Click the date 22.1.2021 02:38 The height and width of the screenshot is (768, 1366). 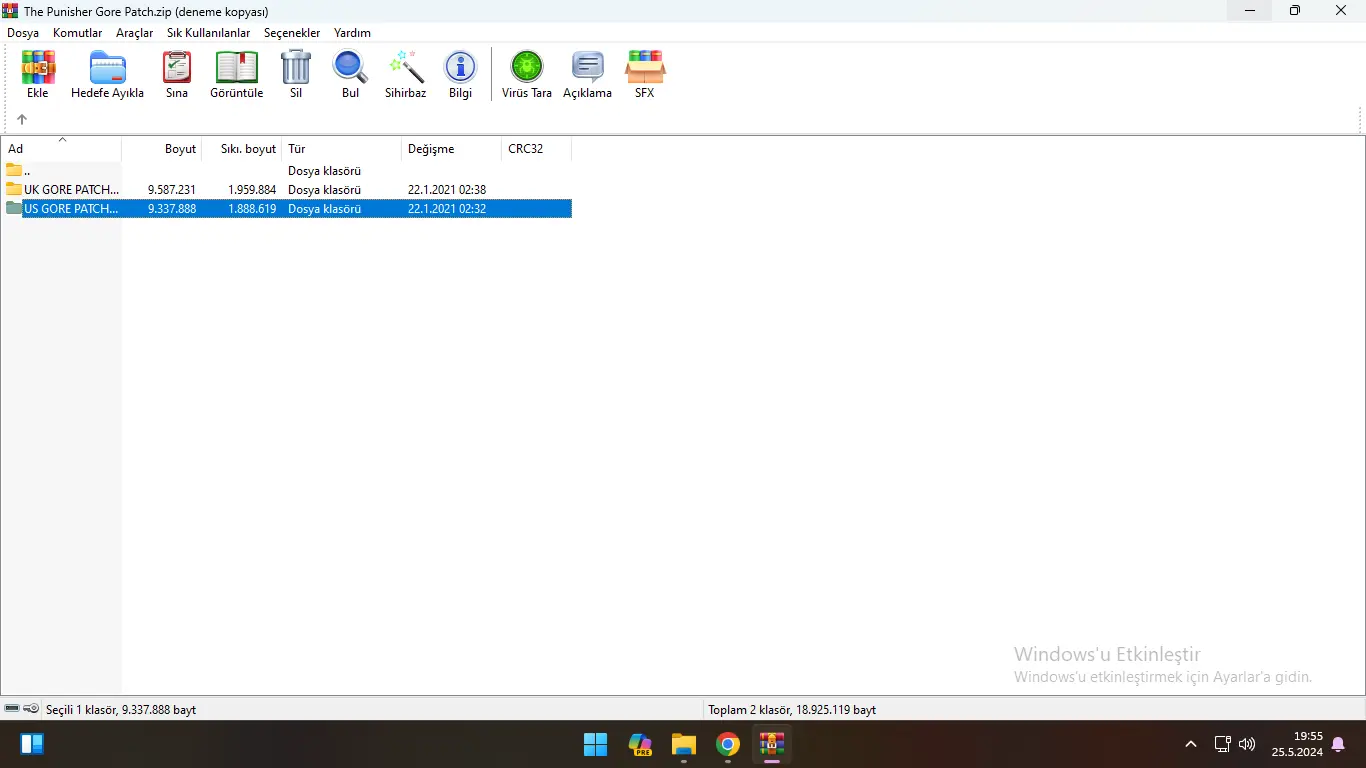(447, 190)
